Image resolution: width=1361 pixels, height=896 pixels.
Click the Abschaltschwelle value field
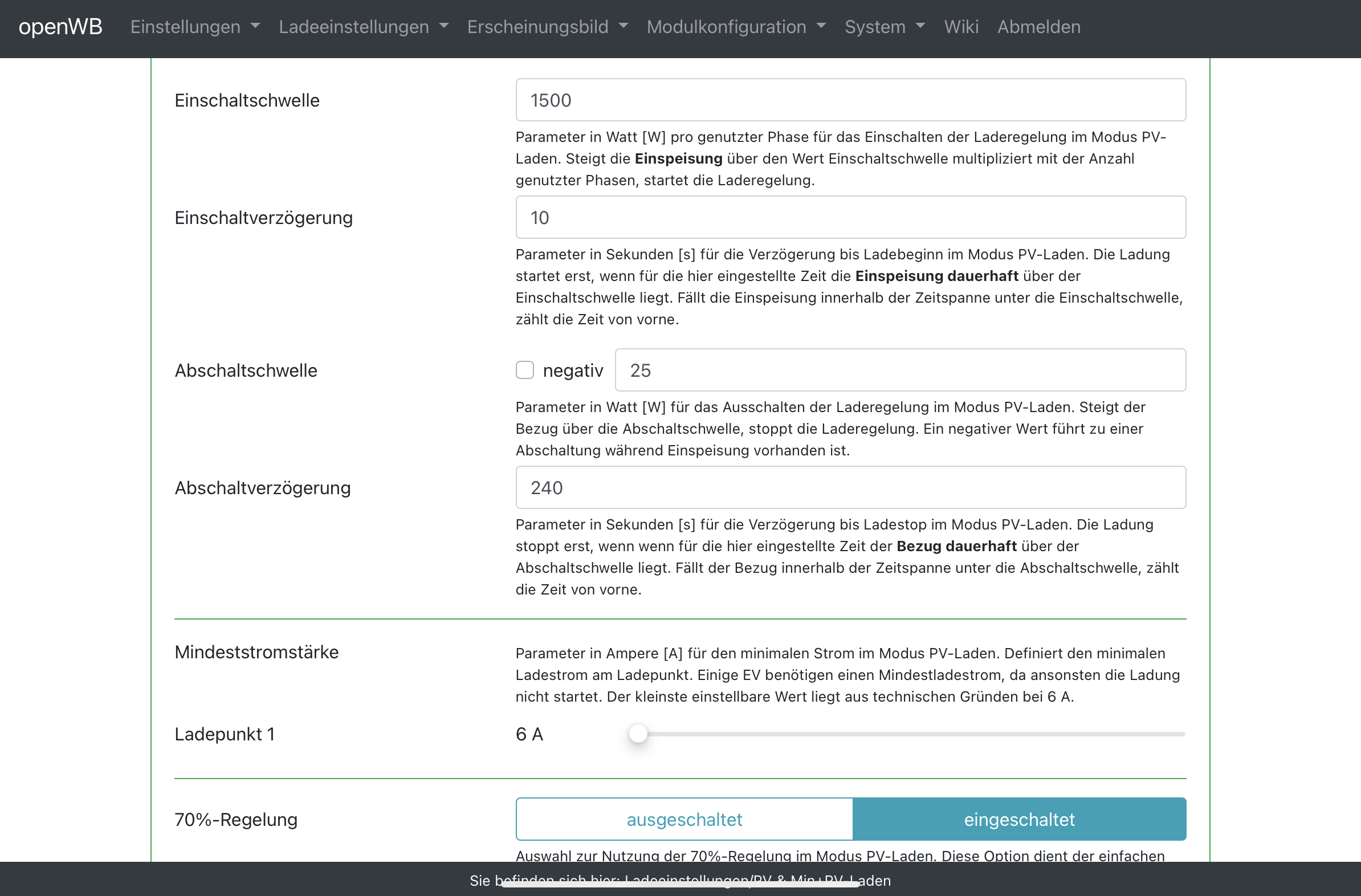tap(899, 370)
